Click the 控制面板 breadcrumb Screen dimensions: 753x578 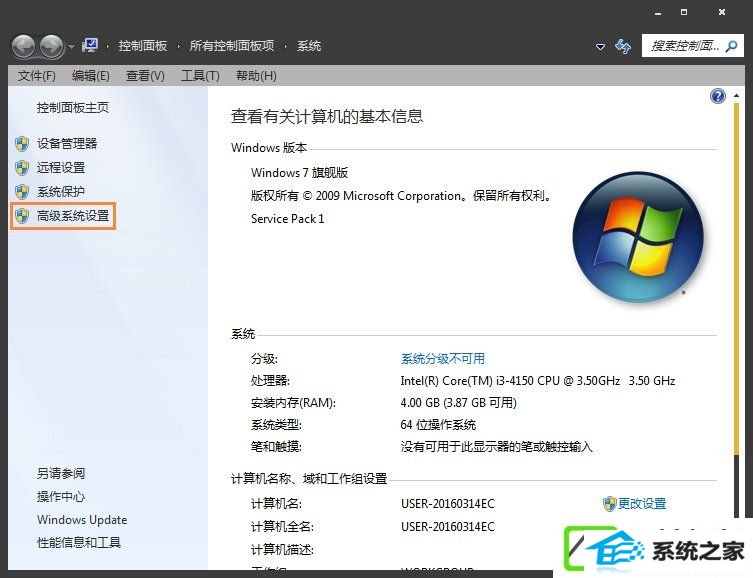click(x=143, y=46)
